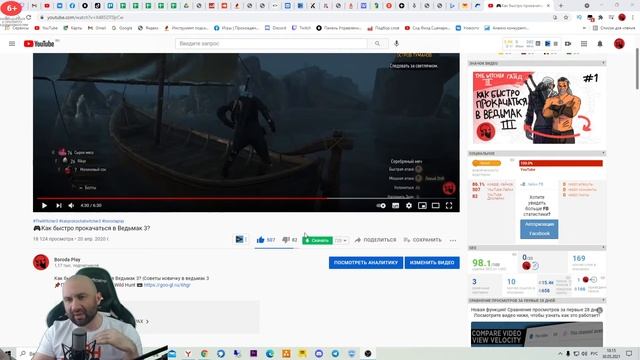The image size is (640, 360).
Task: Open the Twitch bookmark
Action: (301, 28)
